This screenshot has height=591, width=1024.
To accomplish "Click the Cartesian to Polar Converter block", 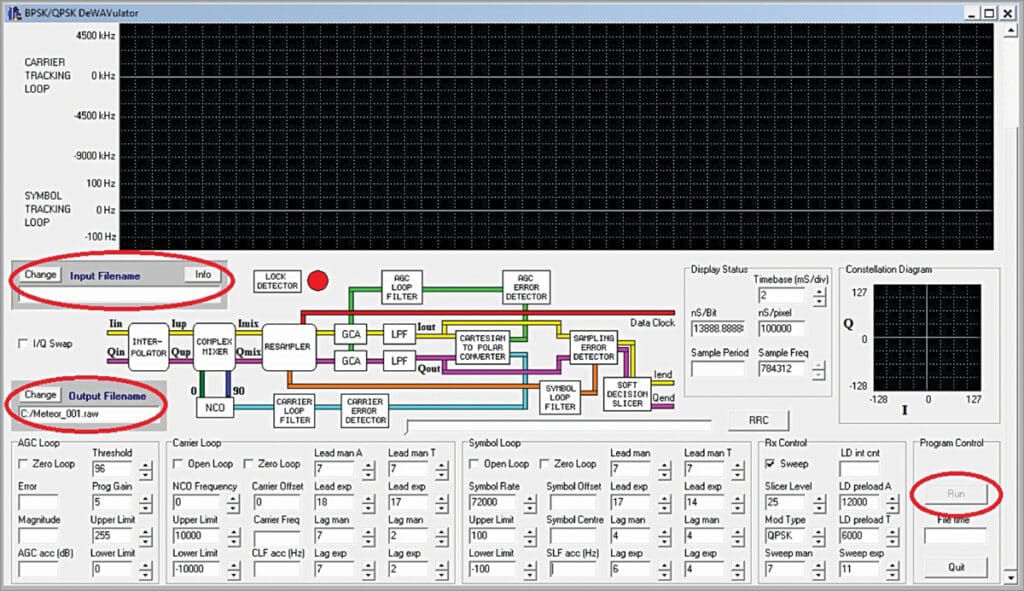I will pyautogui.click(x=483, y=346).
